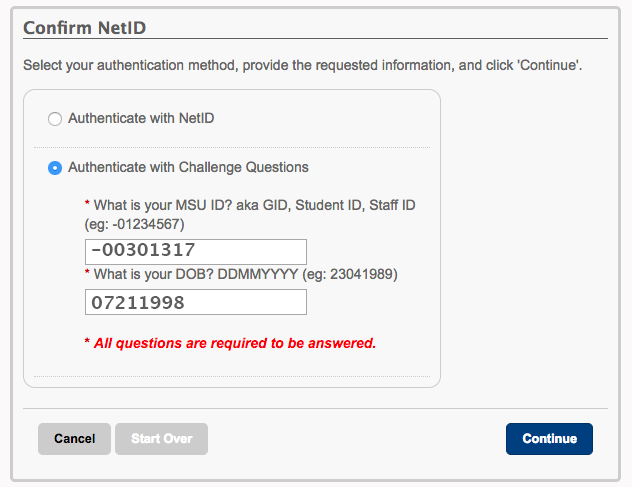Select Authenticate with Challenge Questions radio button
Screen dimensions: 632x487
(x=55, y=168)
